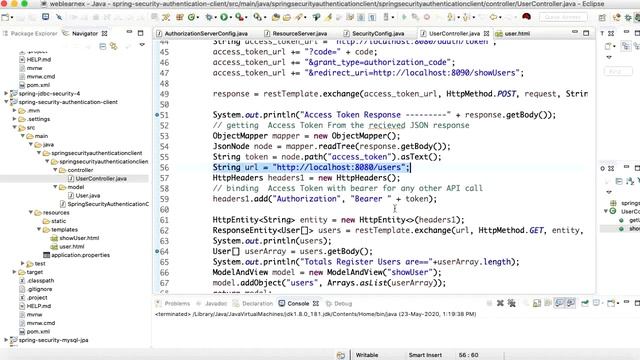Open the Navigator view menu triangle
The image size is (640, 360).
[142, 44]
